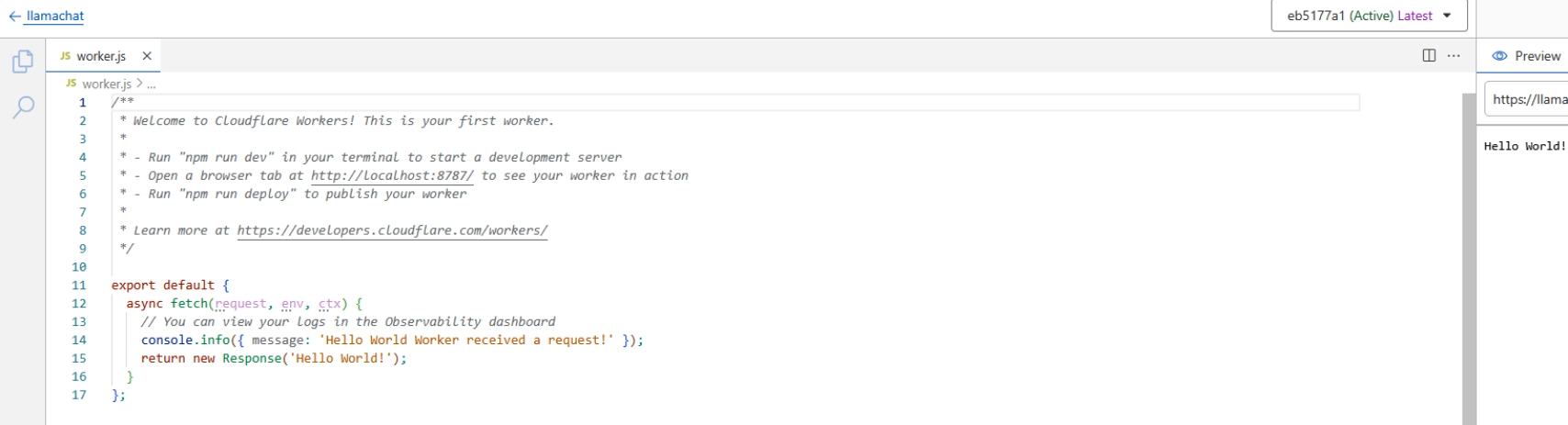Place cursor on the return new Response line
1568x425 pixels.
click(x=275, y=359)
